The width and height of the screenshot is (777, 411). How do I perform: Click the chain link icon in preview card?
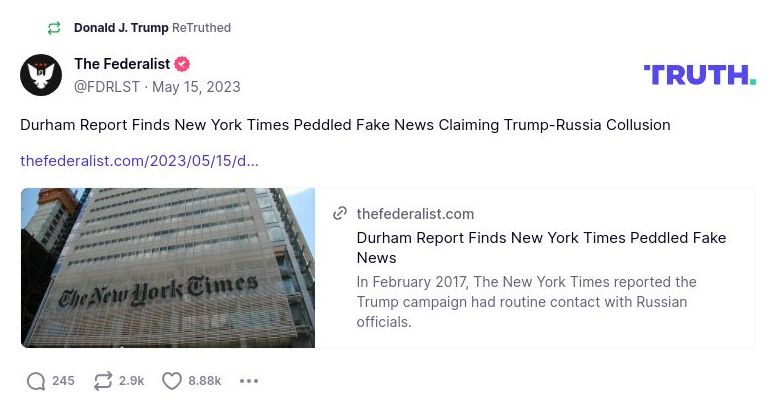click(x=340, y=214)
